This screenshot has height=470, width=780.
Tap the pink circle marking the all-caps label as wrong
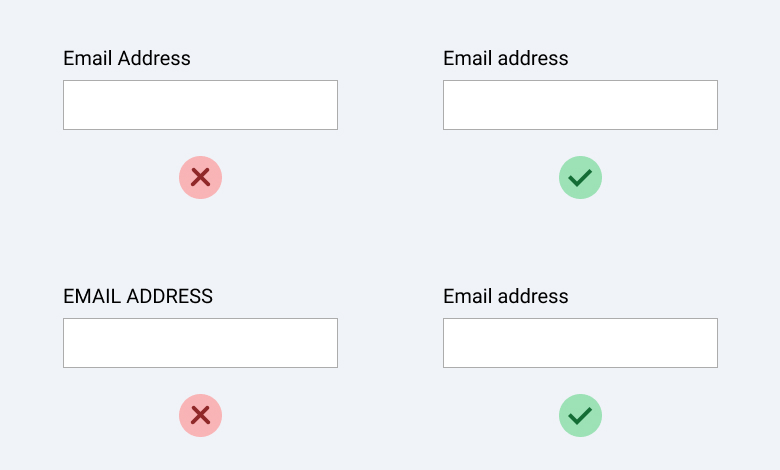click(200, 415)
